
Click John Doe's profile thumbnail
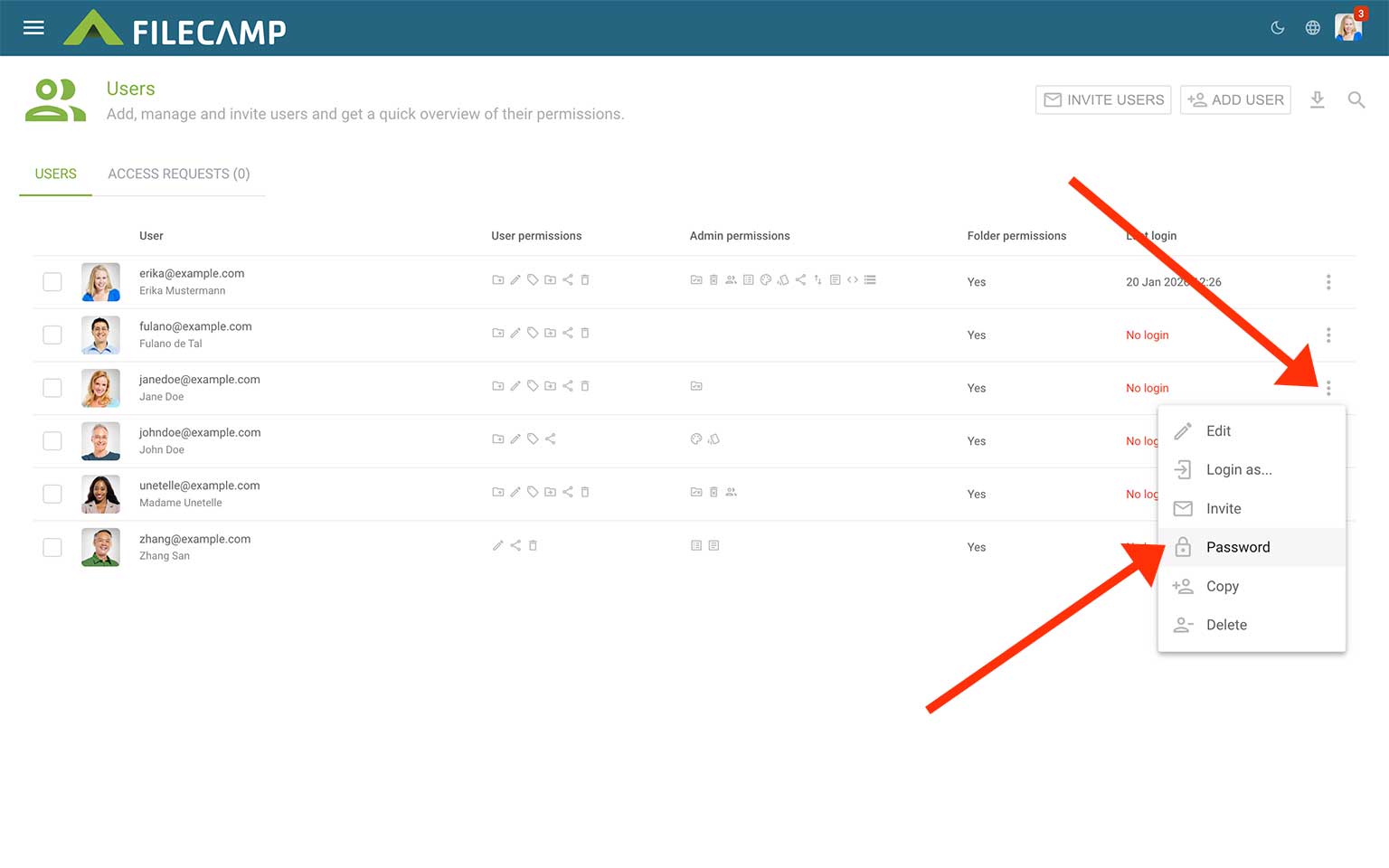pyautogui.click(x=100, y=441)
